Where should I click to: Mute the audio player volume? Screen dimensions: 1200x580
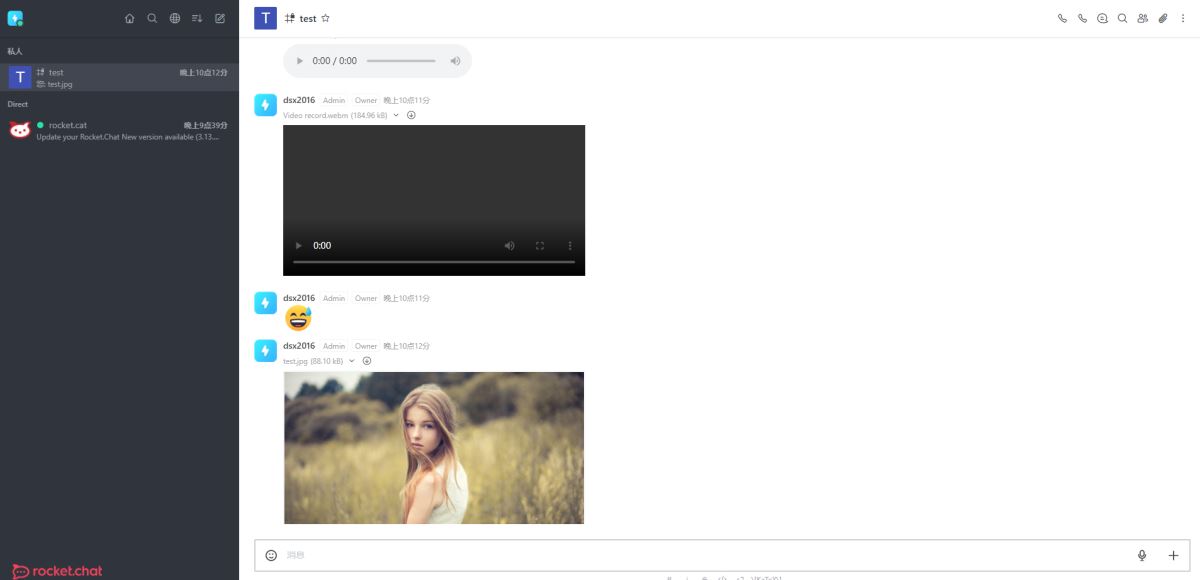tap(455, 61)
